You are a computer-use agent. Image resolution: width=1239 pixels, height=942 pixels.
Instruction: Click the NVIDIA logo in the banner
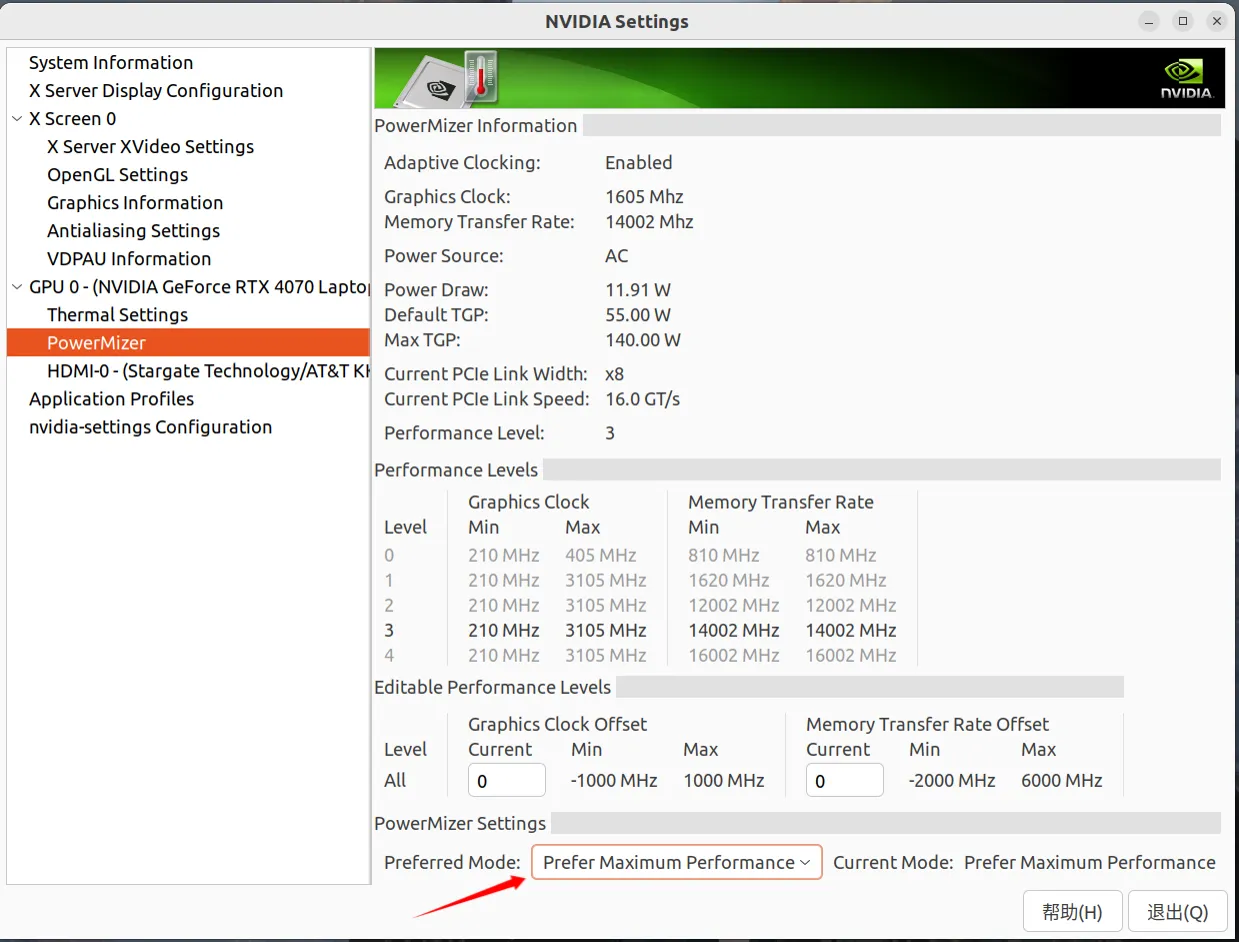(1186, 79)
